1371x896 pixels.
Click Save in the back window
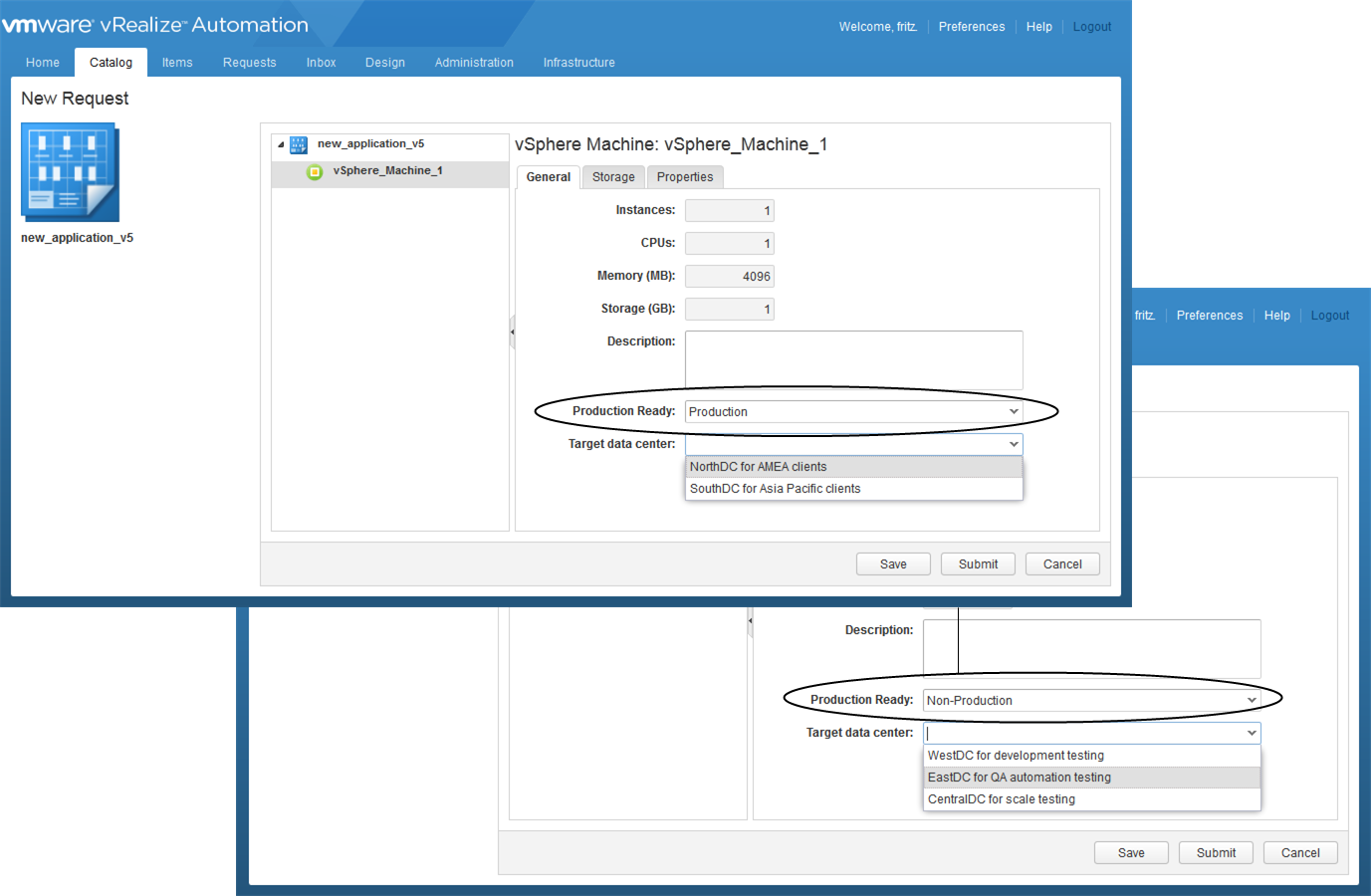tap(1131, 853)
